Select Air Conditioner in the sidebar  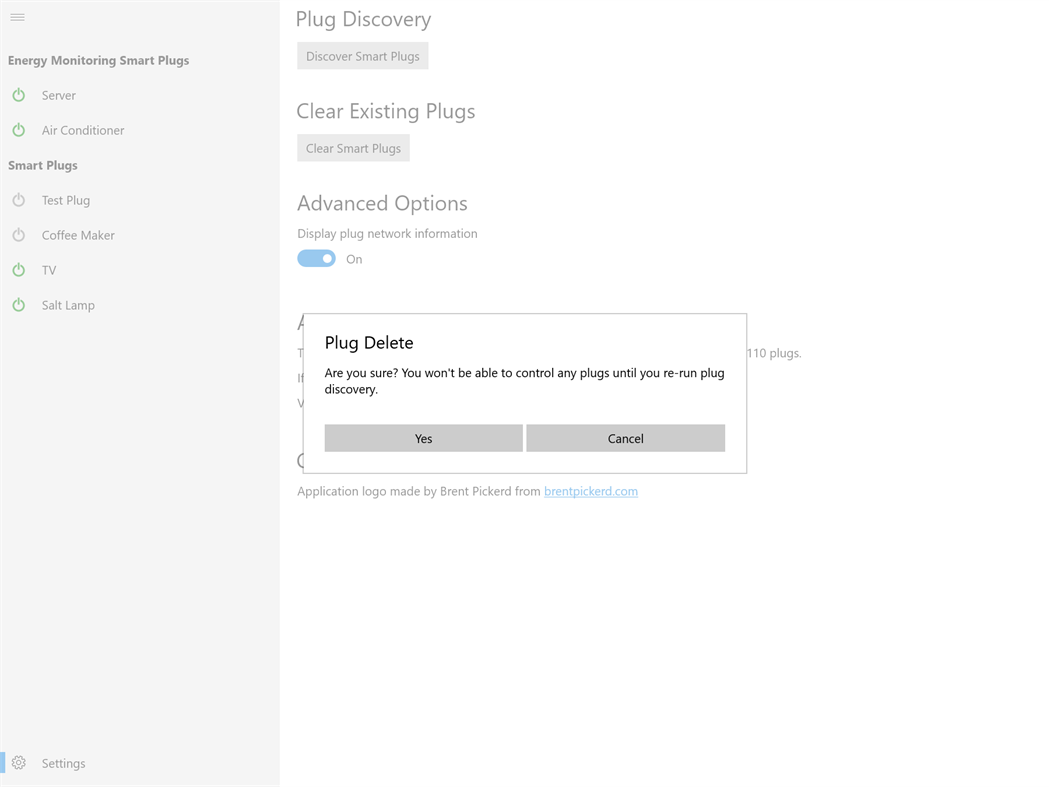83,130
